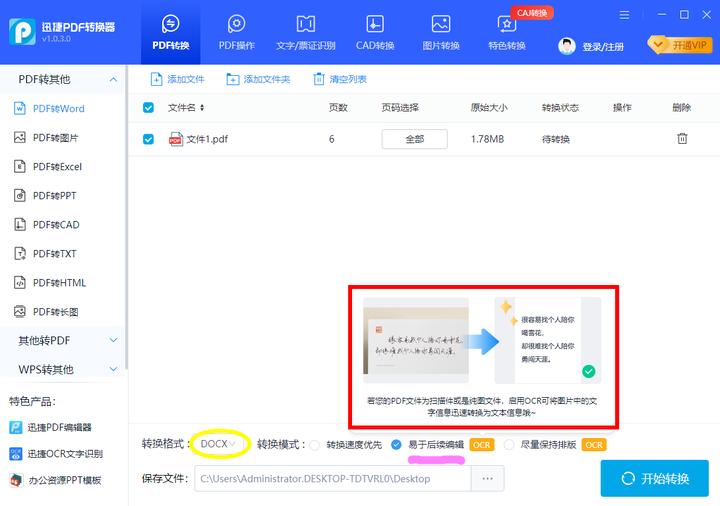
Task: Click the 清空列表 button
Action: click(x=340, y=79)
